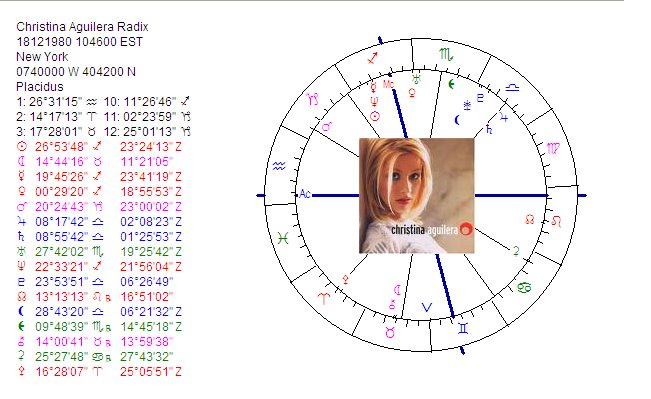Image resolution: width=651 pixels, height=399 pixels.
Task: Click the Aquarius sign glyph on wheel rim
Action: click(x=279, y=166)
